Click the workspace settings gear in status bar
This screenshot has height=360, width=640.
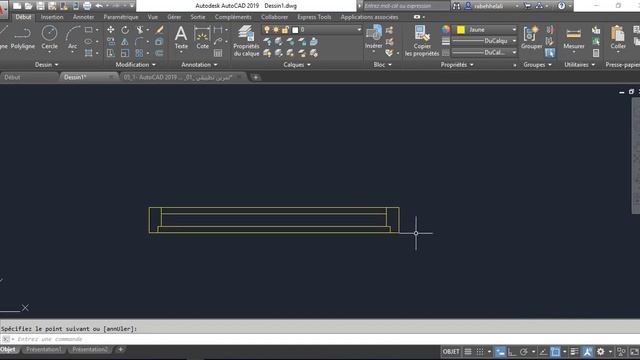[600, 351]
